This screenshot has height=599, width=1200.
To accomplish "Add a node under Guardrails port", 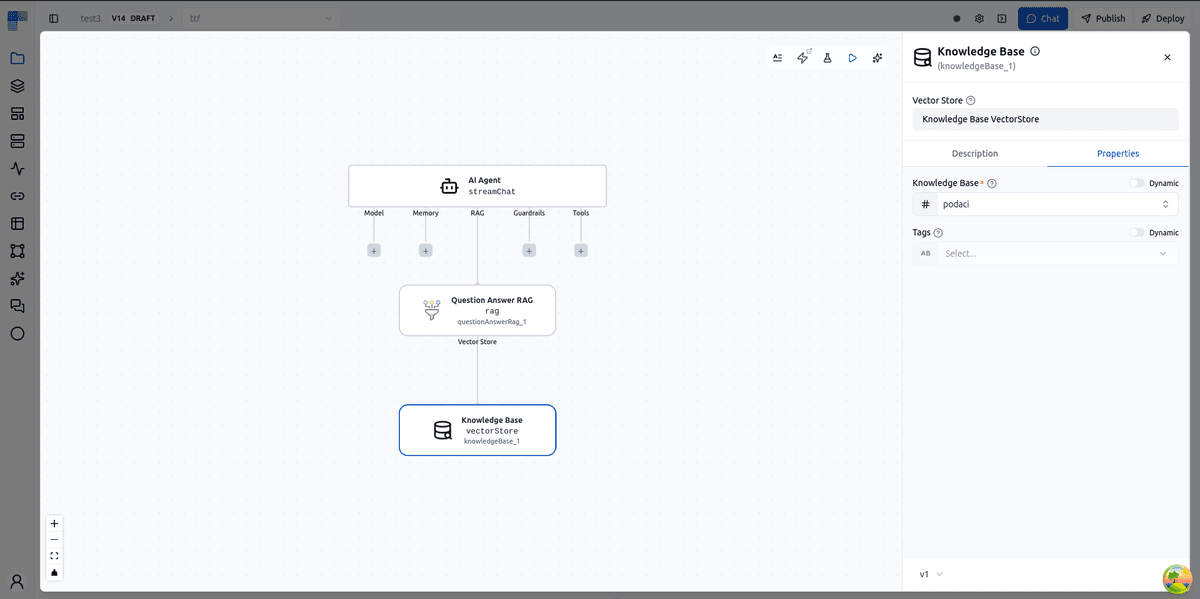I will pos(529,250).
